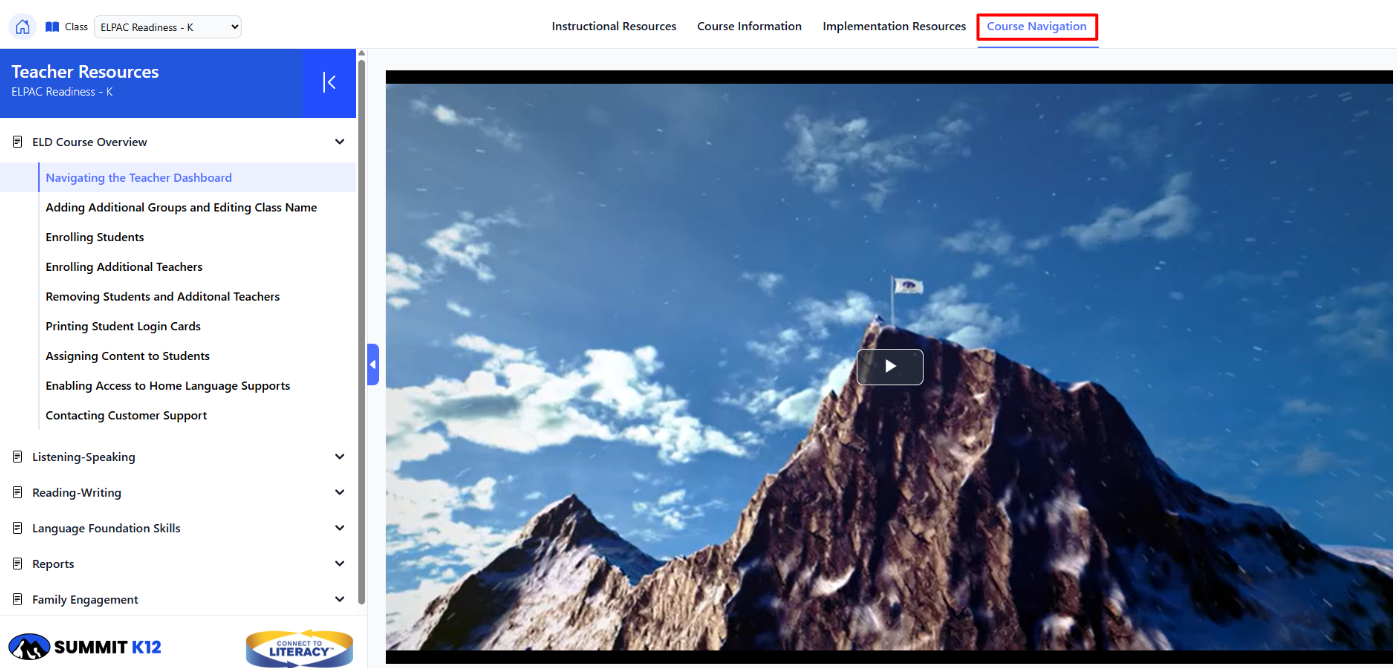Image resolution: width=1397 pixels, height=668 pixels.
Task: Click the Reports document icon
Action: pos(17,564)
